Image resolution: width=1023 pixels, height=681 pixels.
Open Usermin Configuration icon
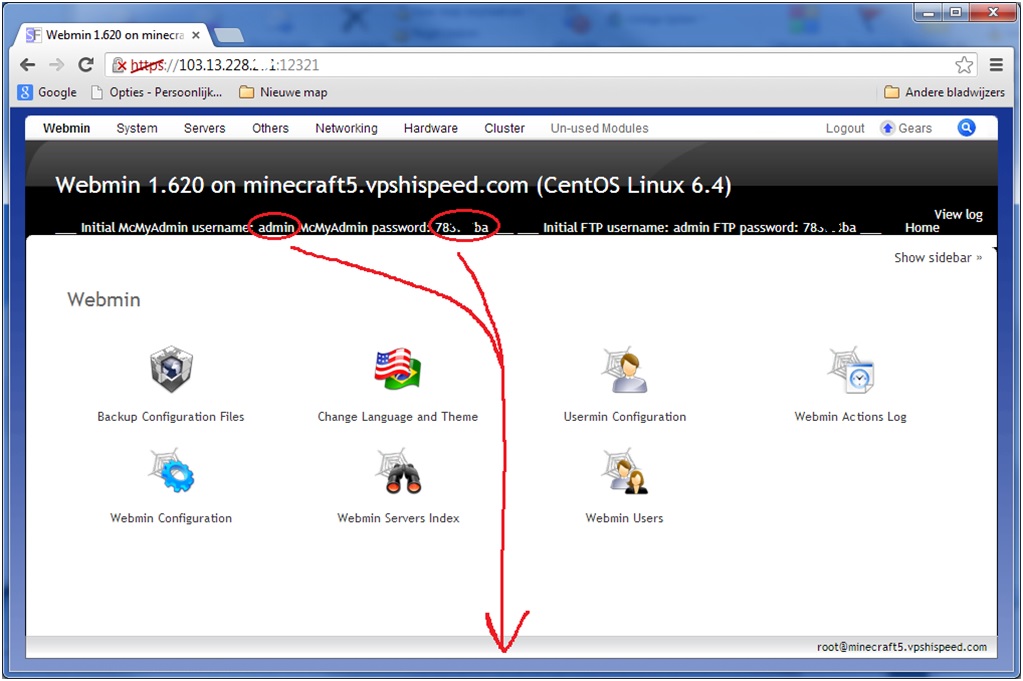pyautogui.click(x=625, y=369)
